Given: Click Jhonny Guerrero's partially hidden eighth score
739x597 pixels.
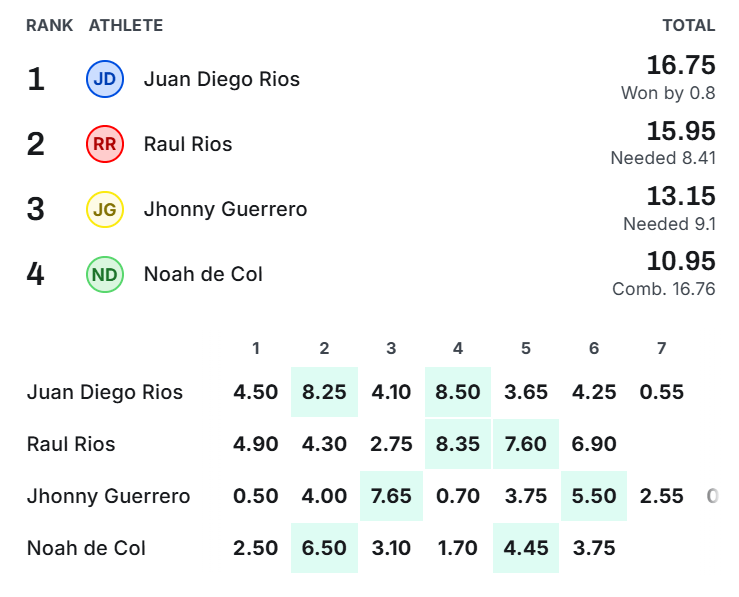Looking at the screenshot, I should [712, 496].
